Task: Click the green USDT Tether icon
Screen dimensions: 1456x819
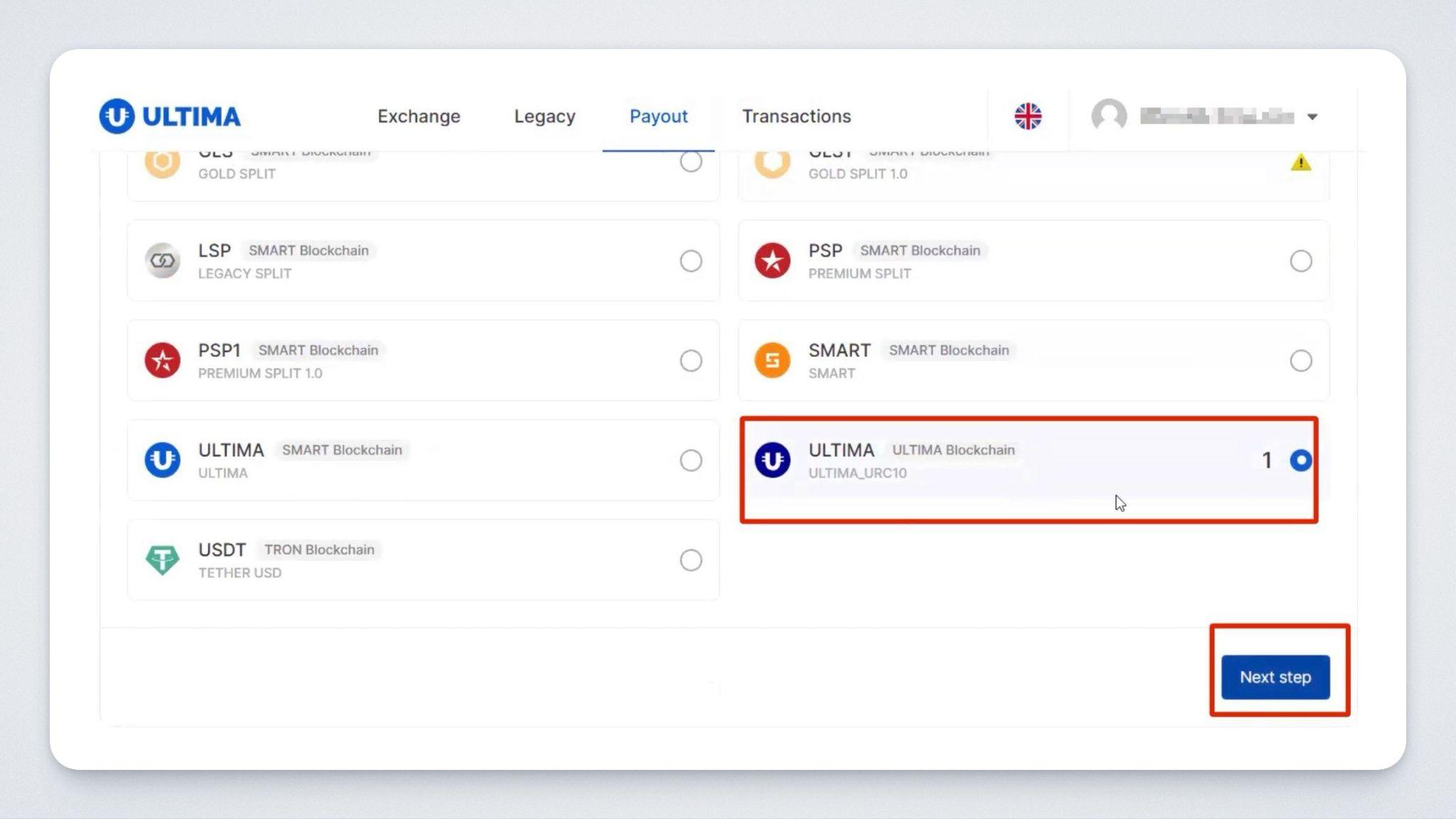Action: coord(162,560)
